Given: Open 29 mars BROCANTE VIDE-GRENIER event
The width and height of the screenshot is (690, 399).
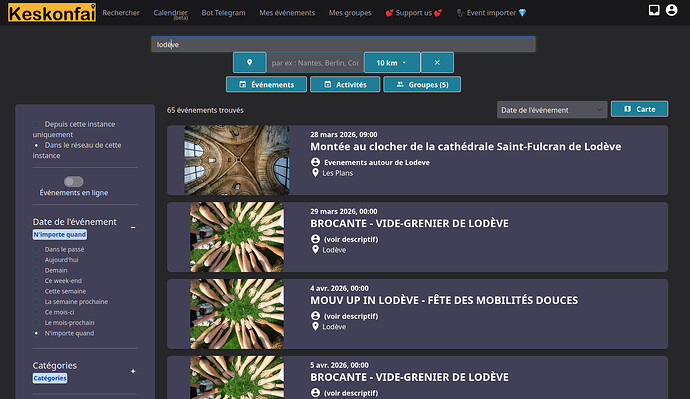Looking at the screenshot, I should (x=409, y=223).
